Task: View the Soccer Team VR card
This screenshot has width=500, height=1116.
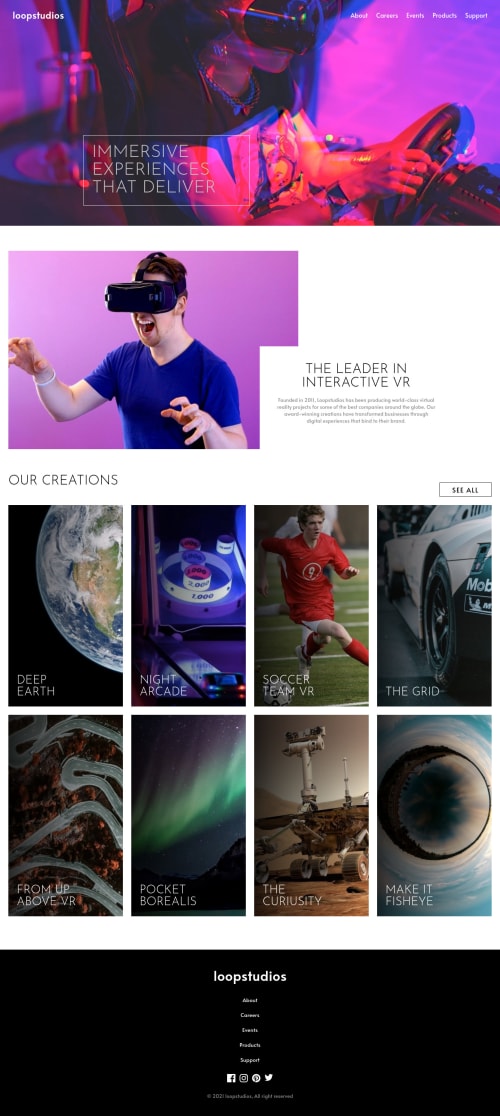Action: 312,606
